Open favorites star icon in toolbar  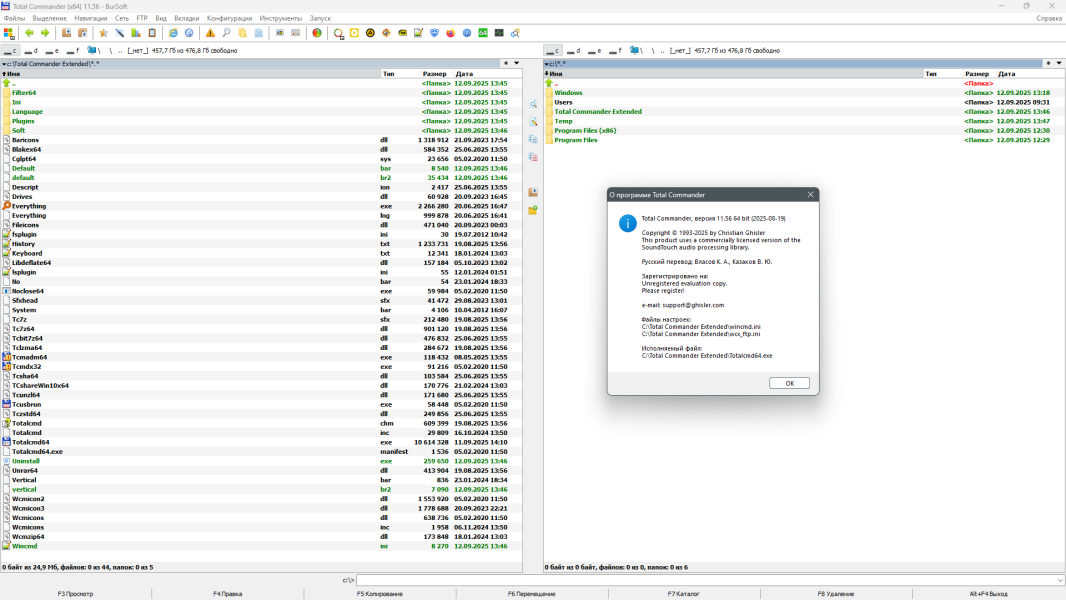pyautogui.click(x=103, y=33)
